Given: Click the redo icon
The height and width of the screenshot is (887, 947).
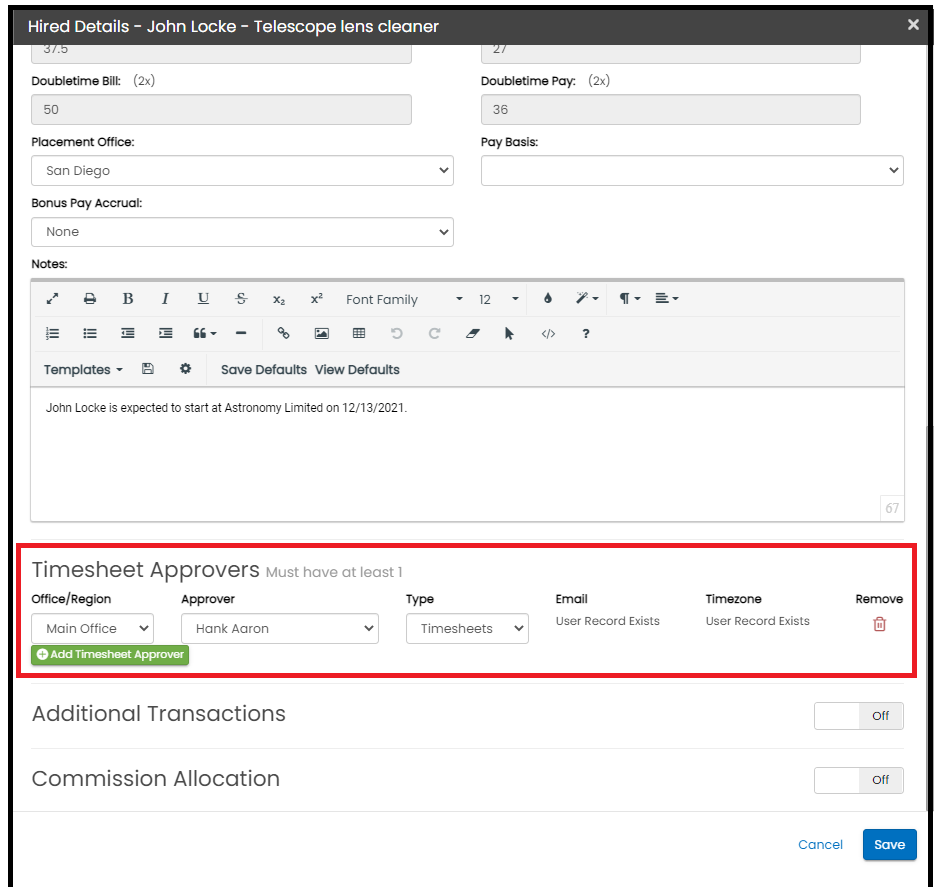Looking at the screenshot, I should point(434,333).
